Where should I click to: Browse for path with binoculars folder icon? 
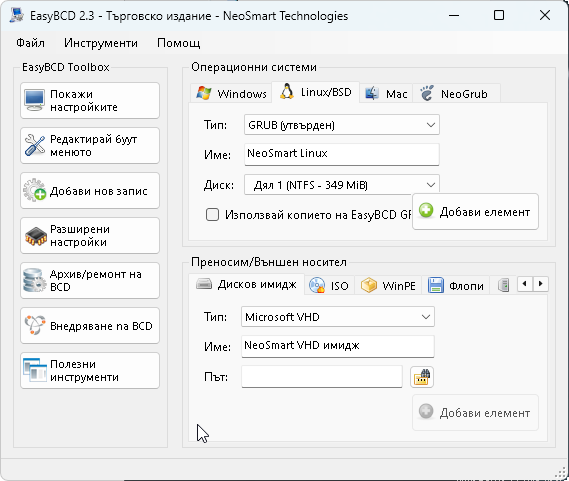[x=422, y=377]
